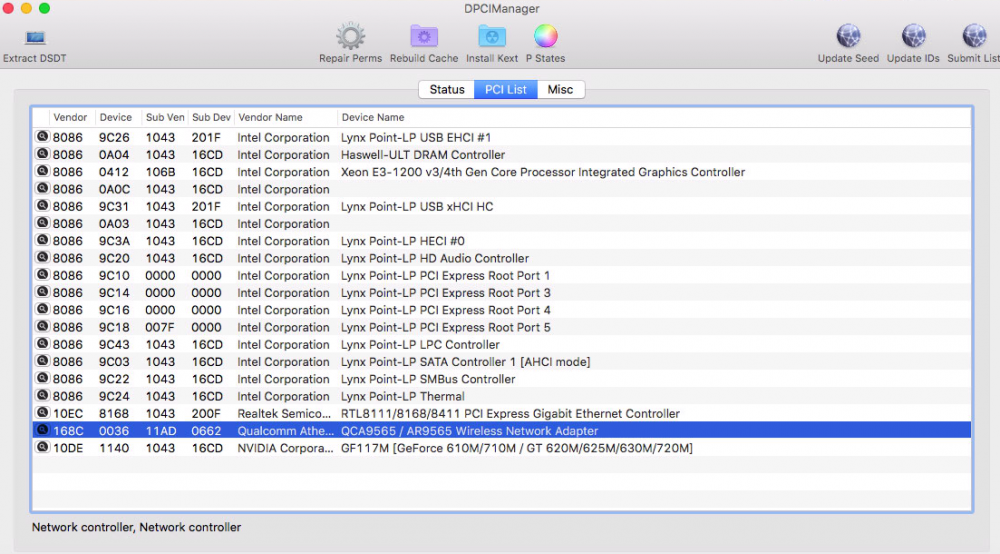
Task: Select 'Lynx Point-LP HECI #0' device name
Action: coord(402,241)
